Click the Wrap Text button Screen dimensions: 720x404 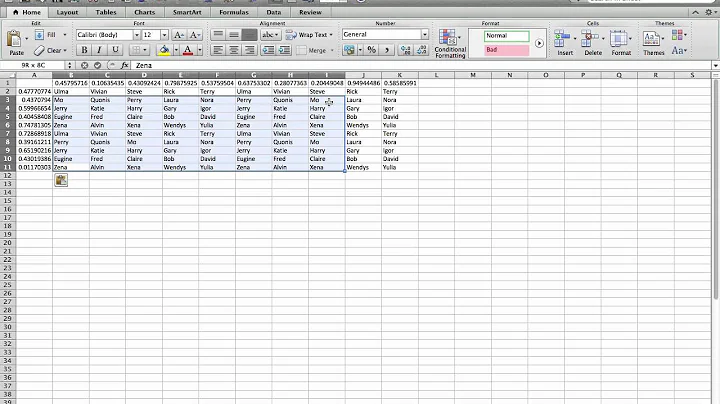click(x=310, y=34)
